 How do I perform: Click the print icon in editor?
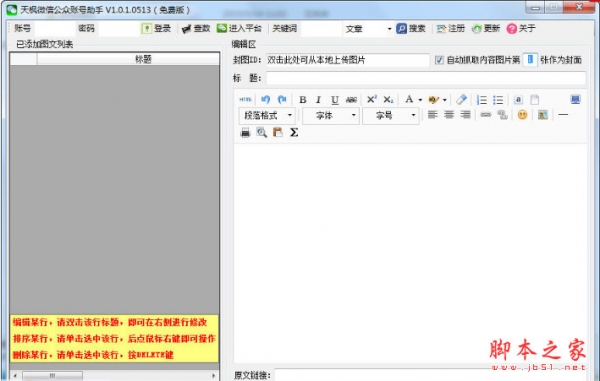pos(245,132)
